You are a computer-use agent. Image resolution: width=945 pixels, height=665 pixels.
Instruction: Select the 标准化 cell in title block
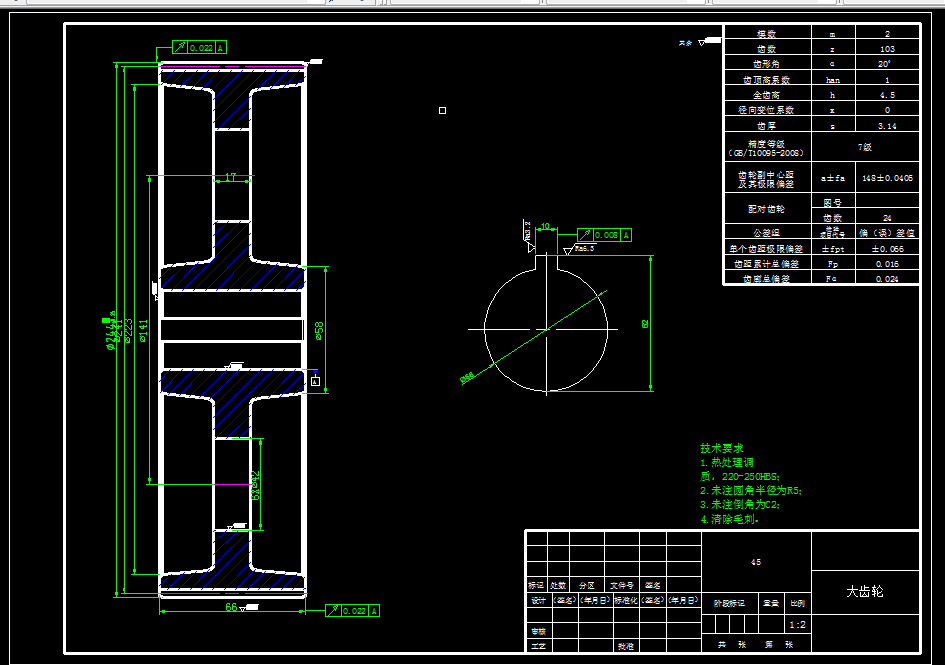(626, 600)
